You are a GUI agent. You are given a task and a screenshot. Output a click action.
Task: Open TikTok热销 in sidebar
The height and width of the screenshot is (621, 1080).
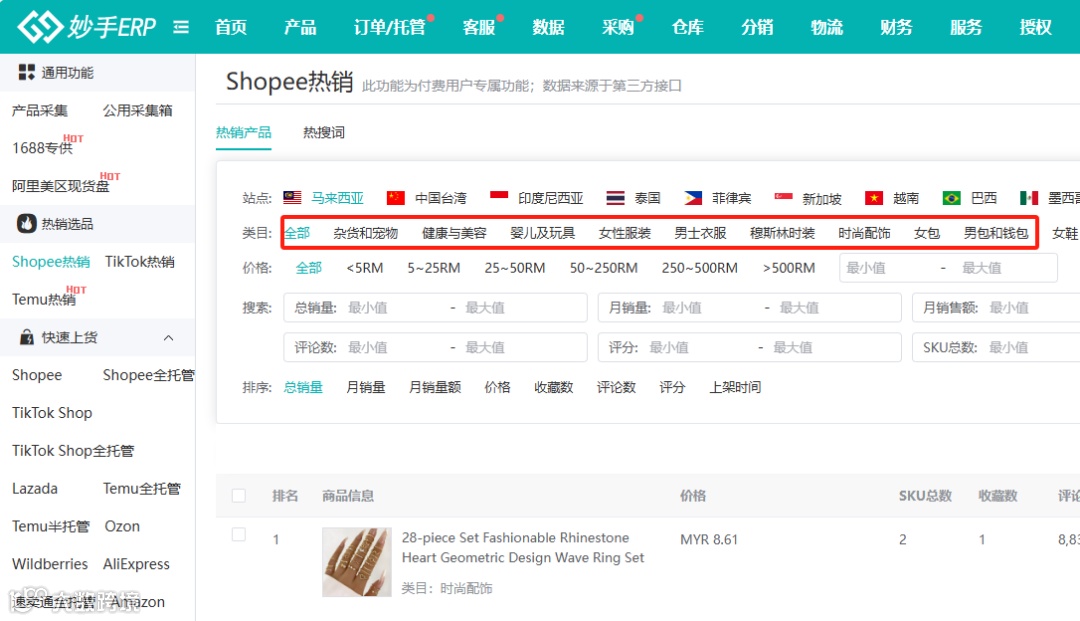tap(140, 262)
